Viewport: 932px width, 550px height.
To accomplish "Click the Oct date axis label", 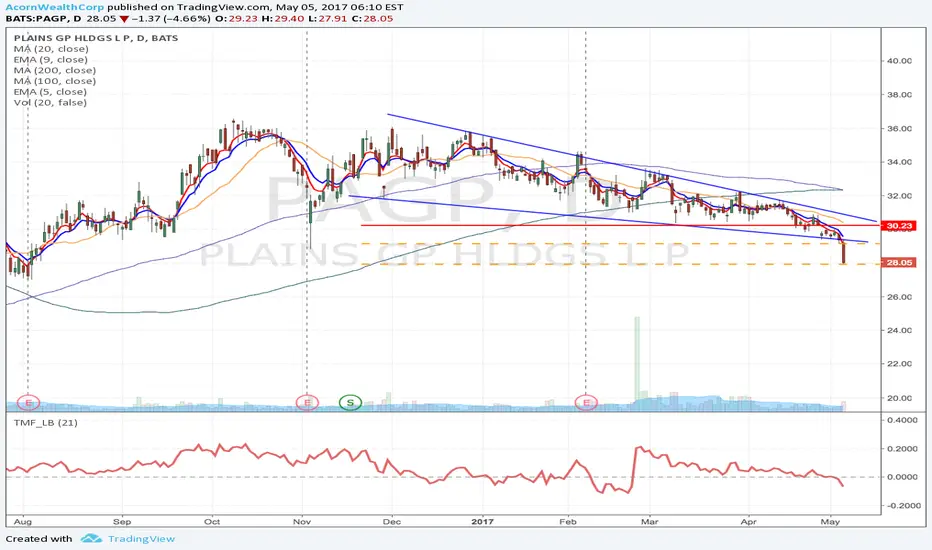I will pyautogui.click(x=212, y=521).
